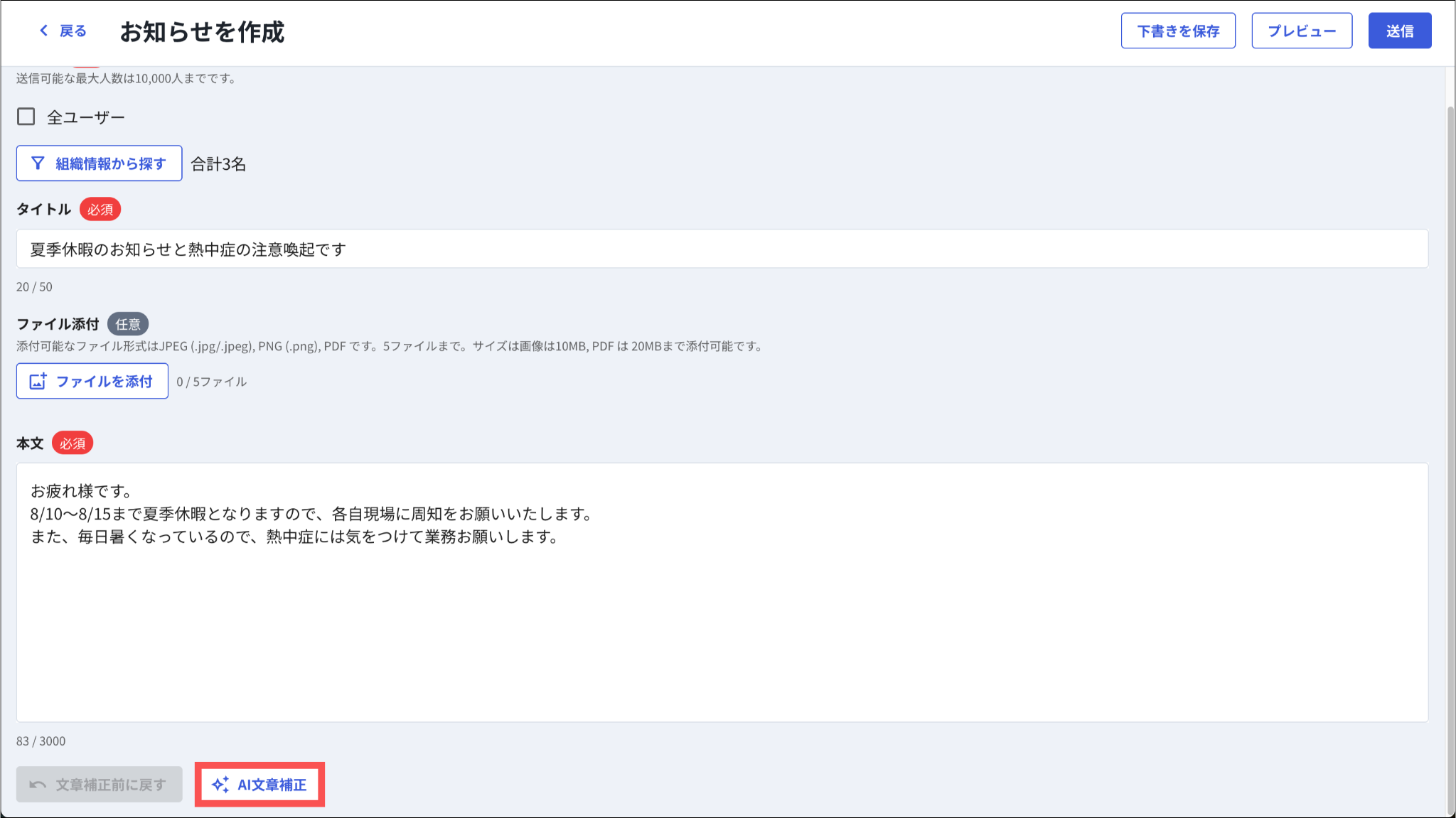Screen dimensions: 1456x818
Task: Click the 合計3名 recipient count text
Action: click(218, 164)
